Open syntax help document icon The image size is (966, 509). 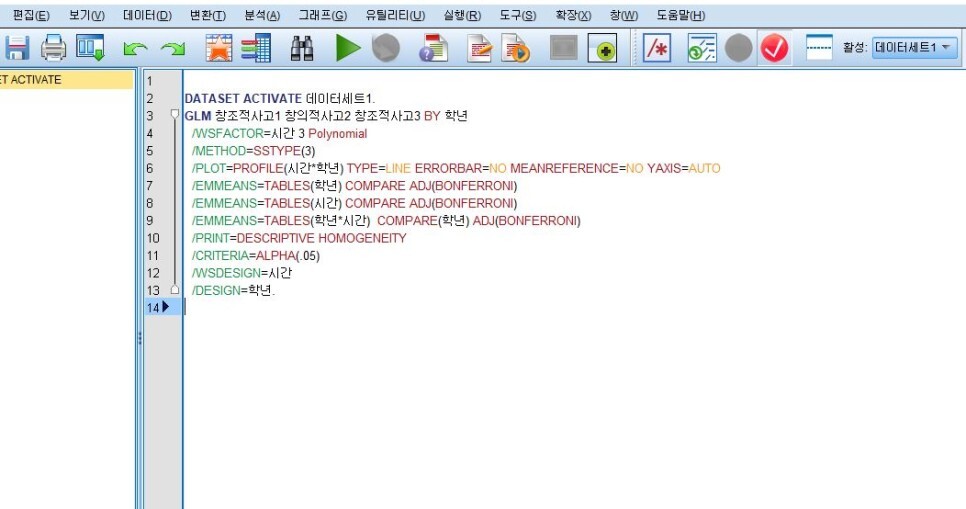(433, 48)
